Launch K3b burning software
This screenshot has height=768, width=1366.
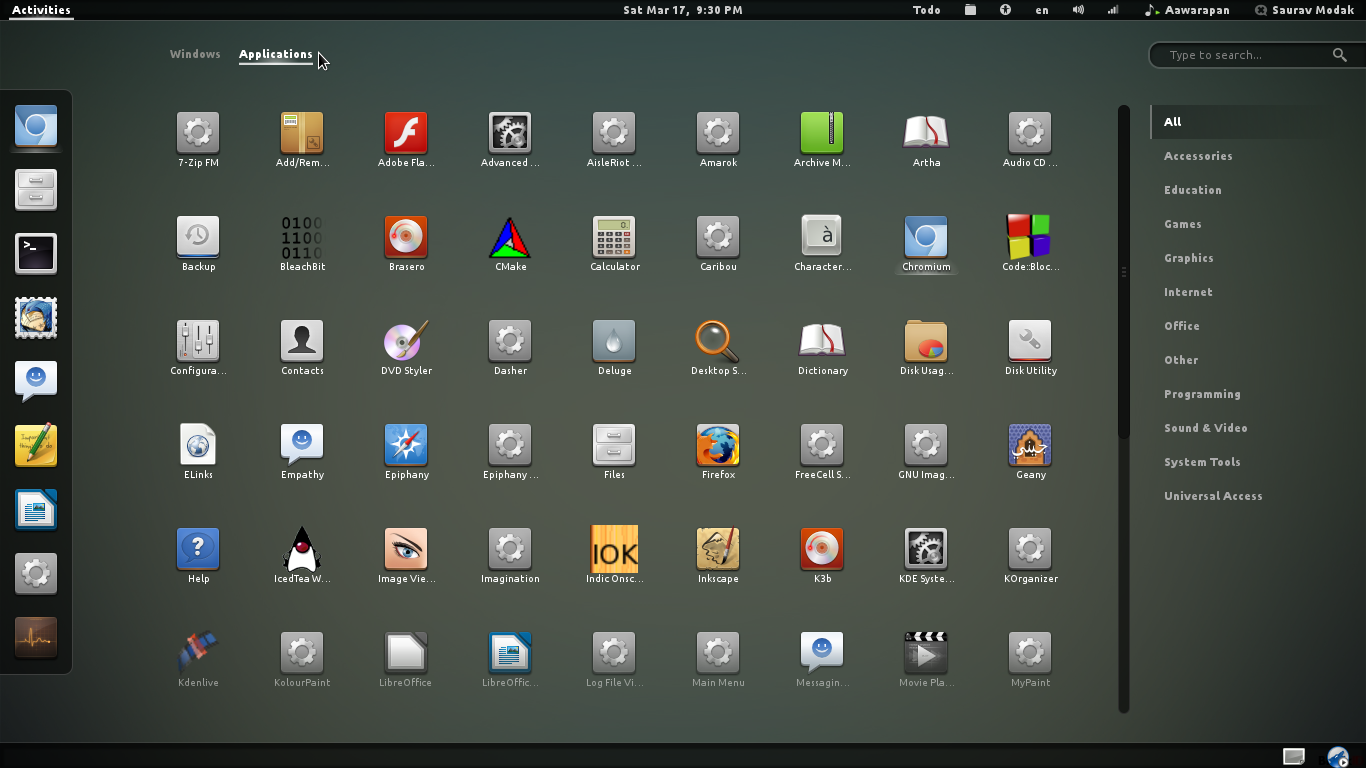821,548
